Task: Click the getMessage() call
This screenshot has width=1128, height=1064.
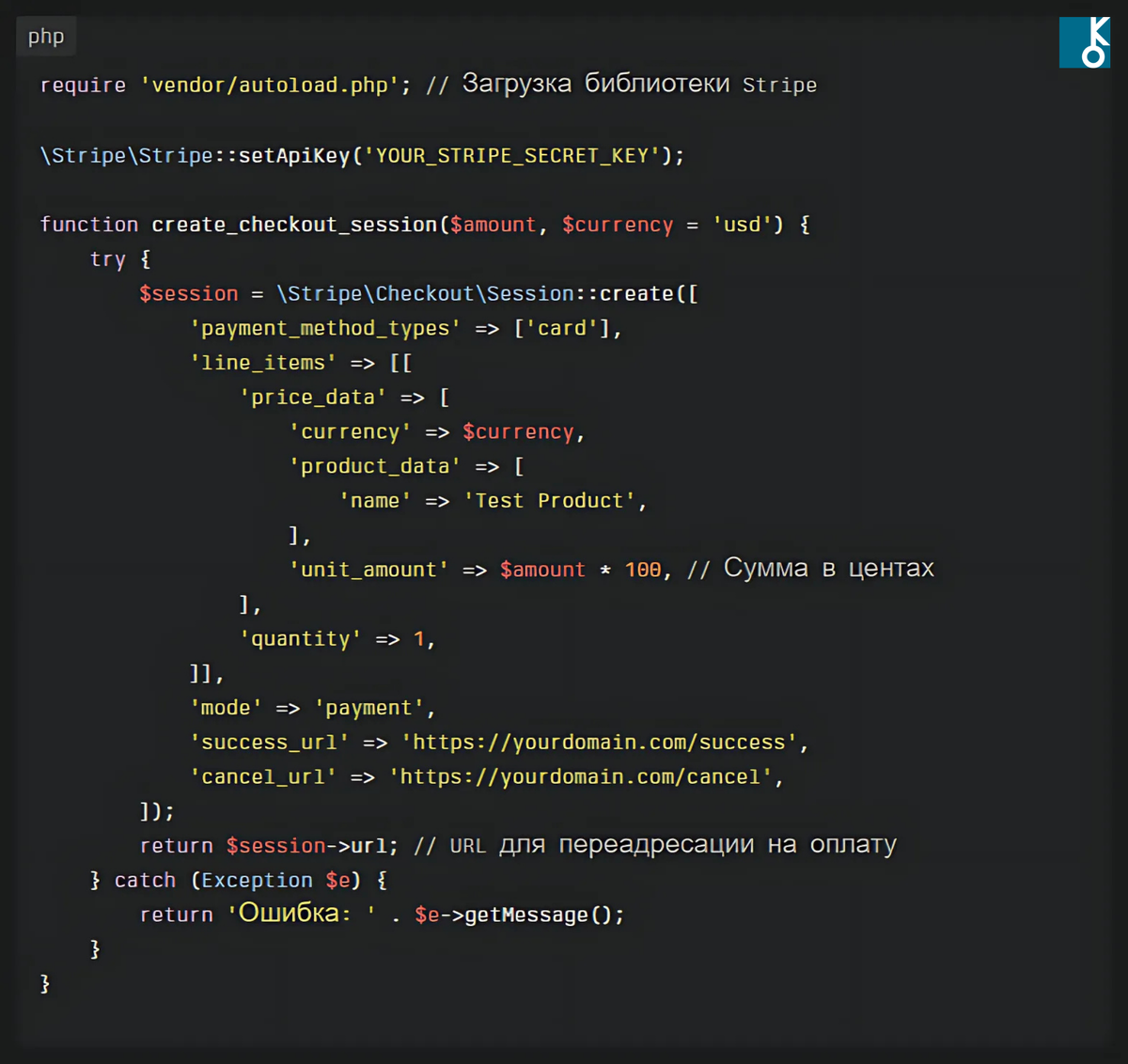Action: (537, 915)
